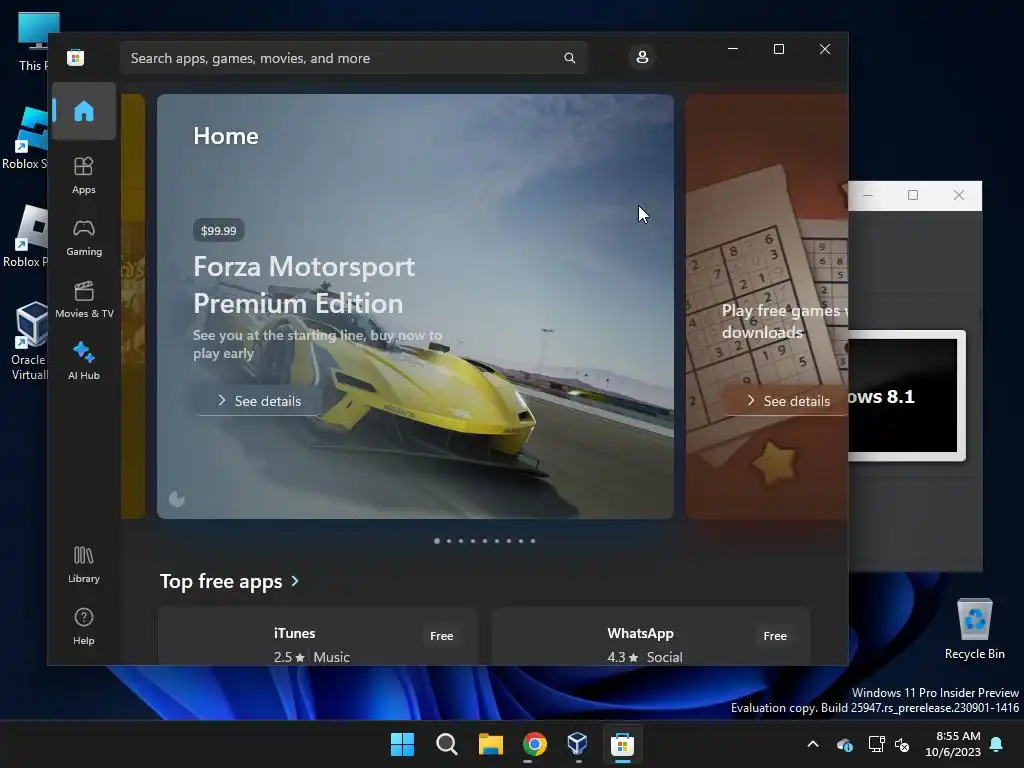The image size is (1024, 768).
Task: Open the sudoku free games banner
Action: click(x=767, y=306)
